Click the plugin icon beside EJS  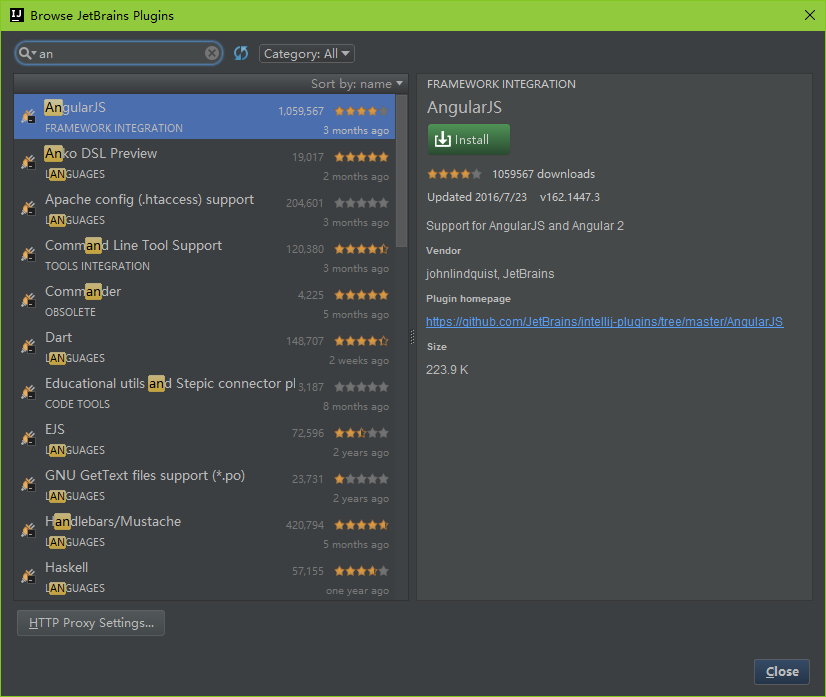coord(28,438)
